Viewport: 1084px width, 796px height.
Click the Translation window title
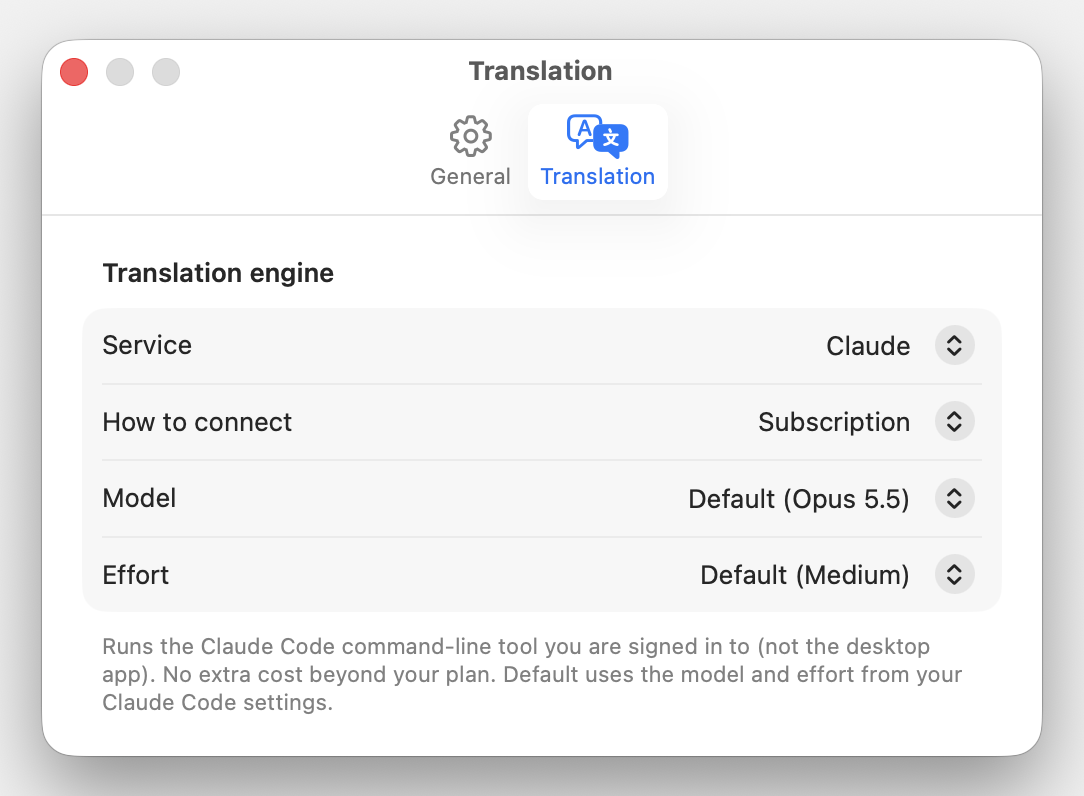pyautogui.click(x=541, y=71)
